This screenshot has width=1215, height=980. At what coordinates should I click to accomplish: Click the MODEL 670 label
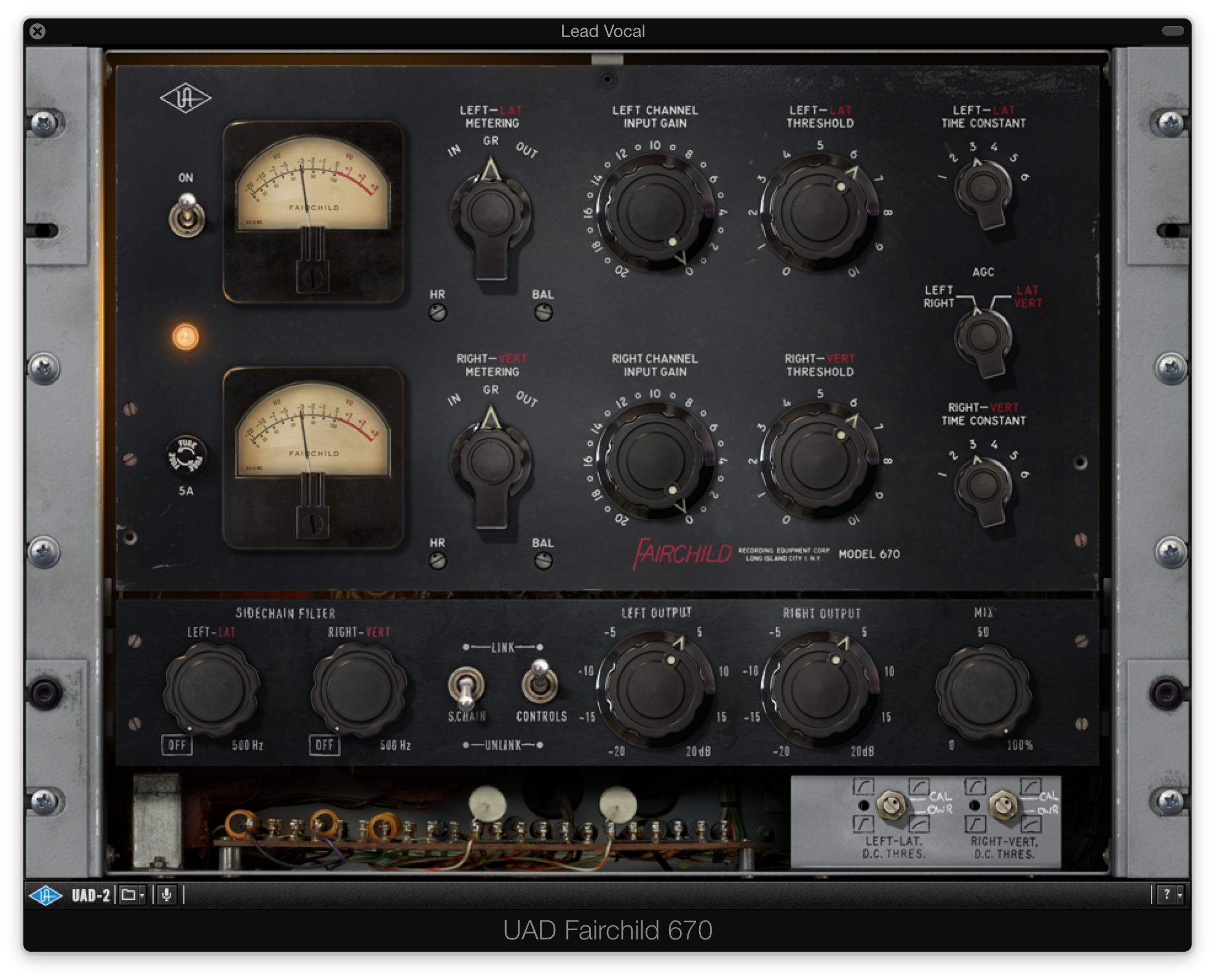[869, 554]
